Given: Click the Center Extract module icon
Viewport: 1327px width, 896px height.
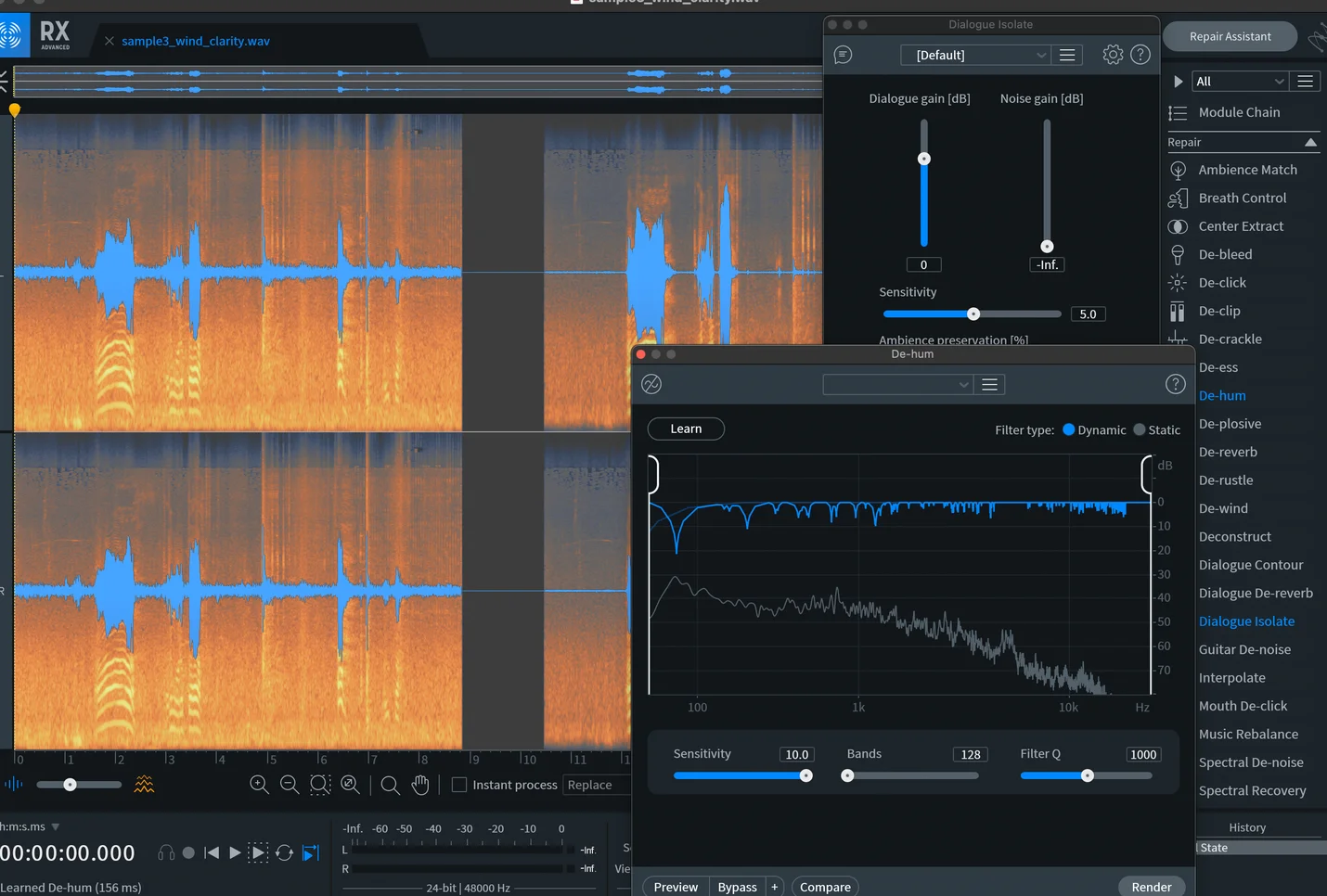Looking at the screenshot, I should click(x=1177, y=226).
